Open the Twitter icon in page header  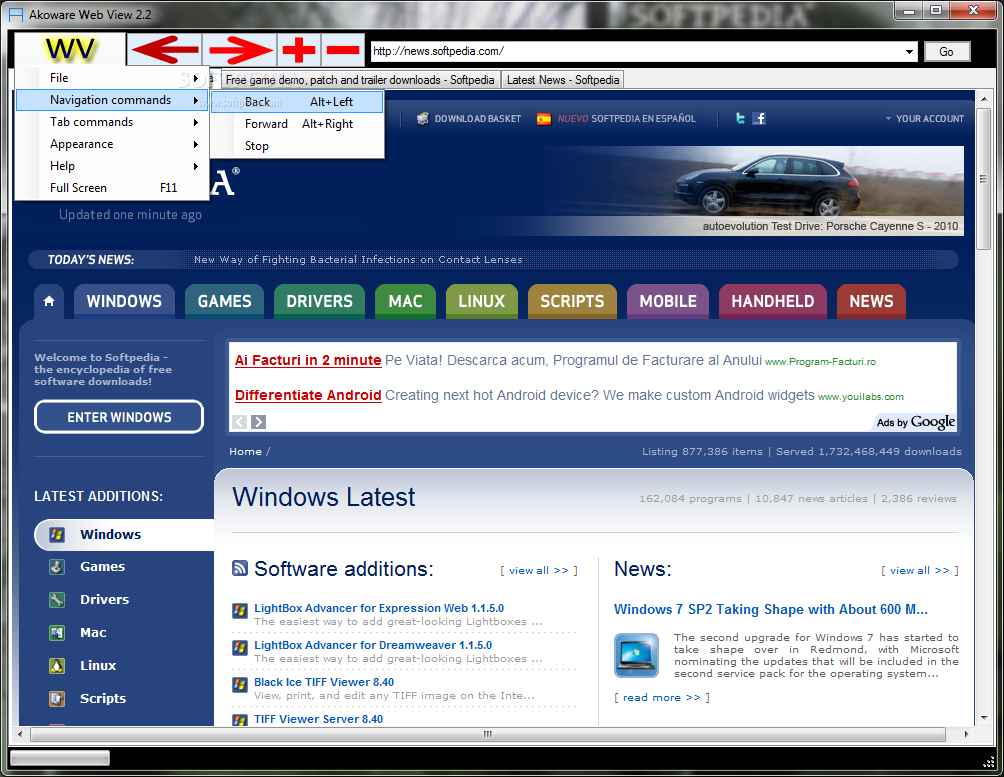click(740, 118)
